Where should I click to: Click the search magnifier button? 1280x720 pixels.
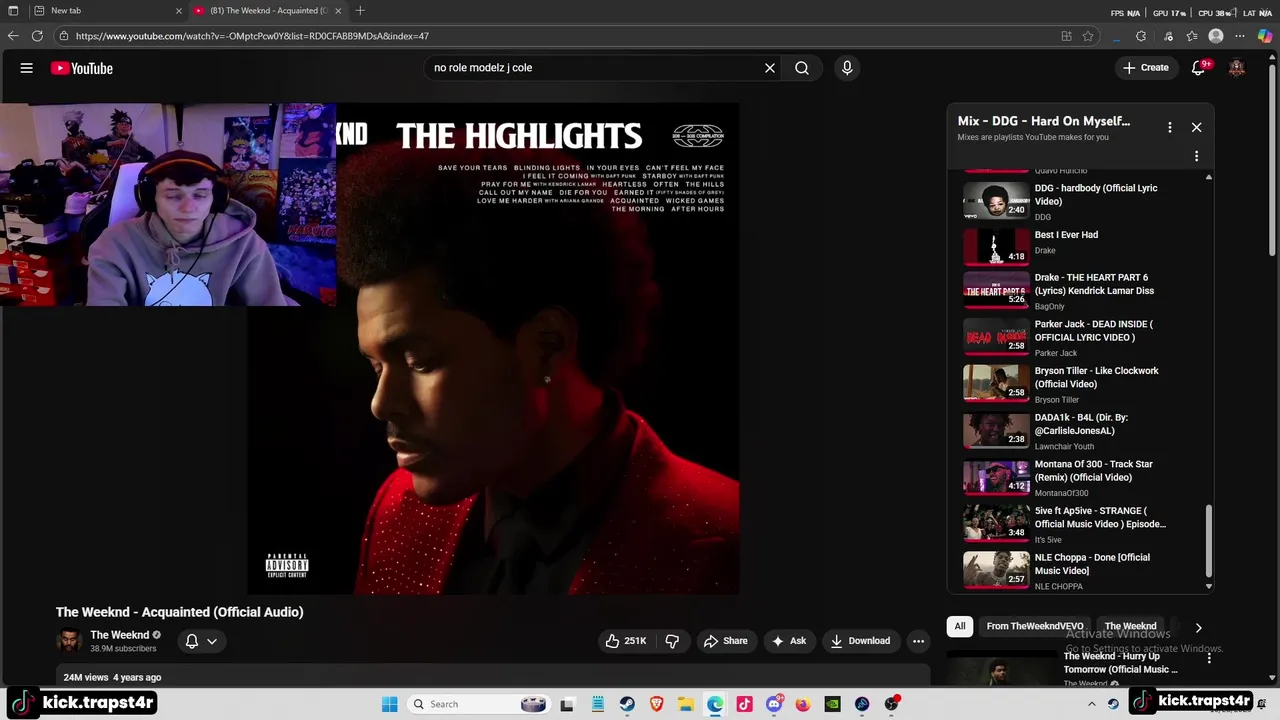(x=802, y=68)
